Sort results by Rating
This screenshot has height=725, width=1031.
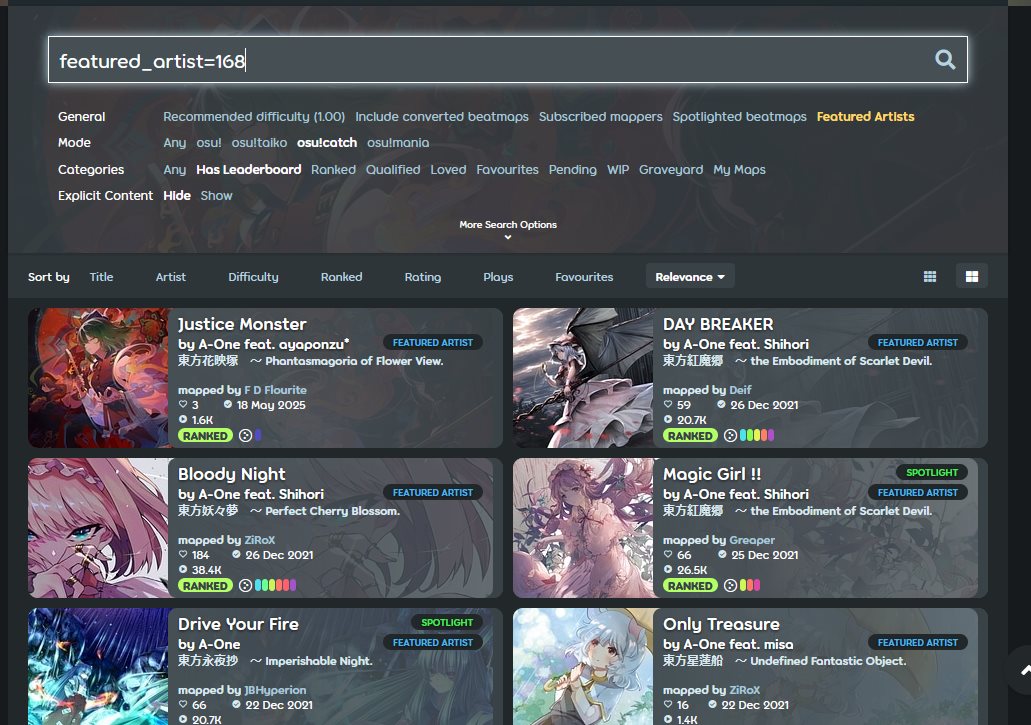[422, 277]
